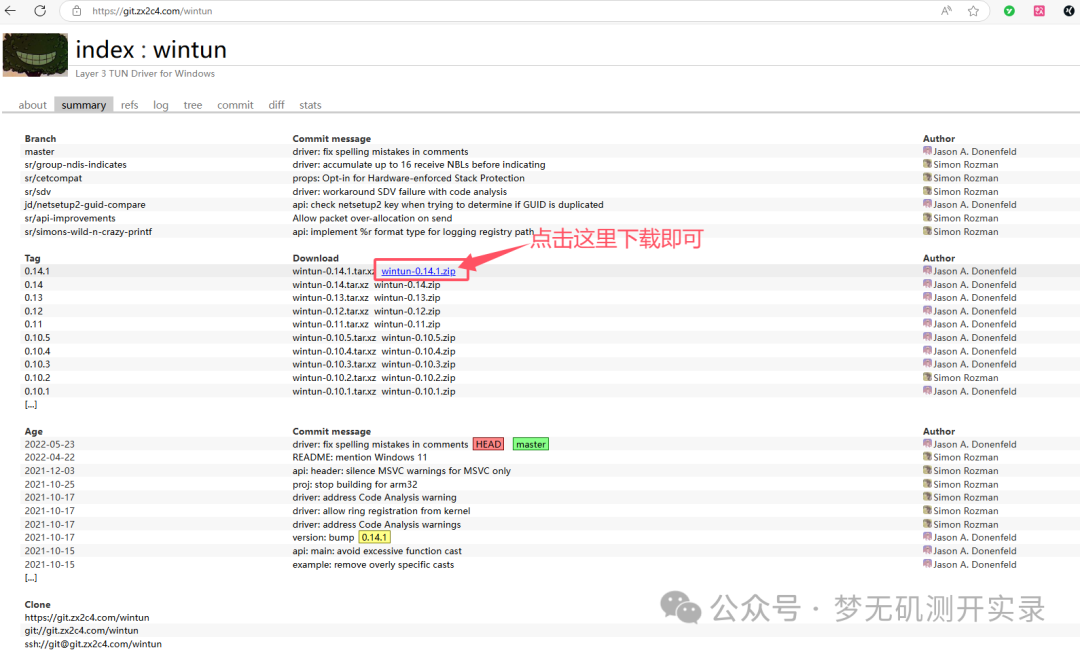Open commit "proj: stop building for arm32"
The width and height of the screenshot is (1080, 652).
pyautogui.click(x=355, y=484)
